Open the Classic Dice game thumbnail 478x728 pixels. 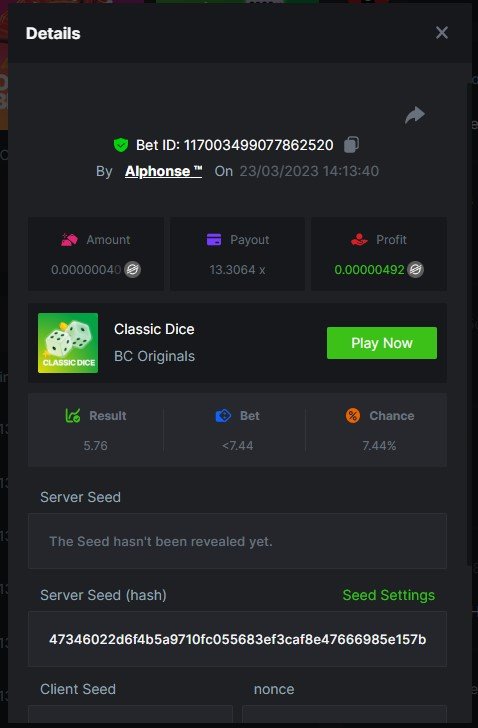point(68,343)
